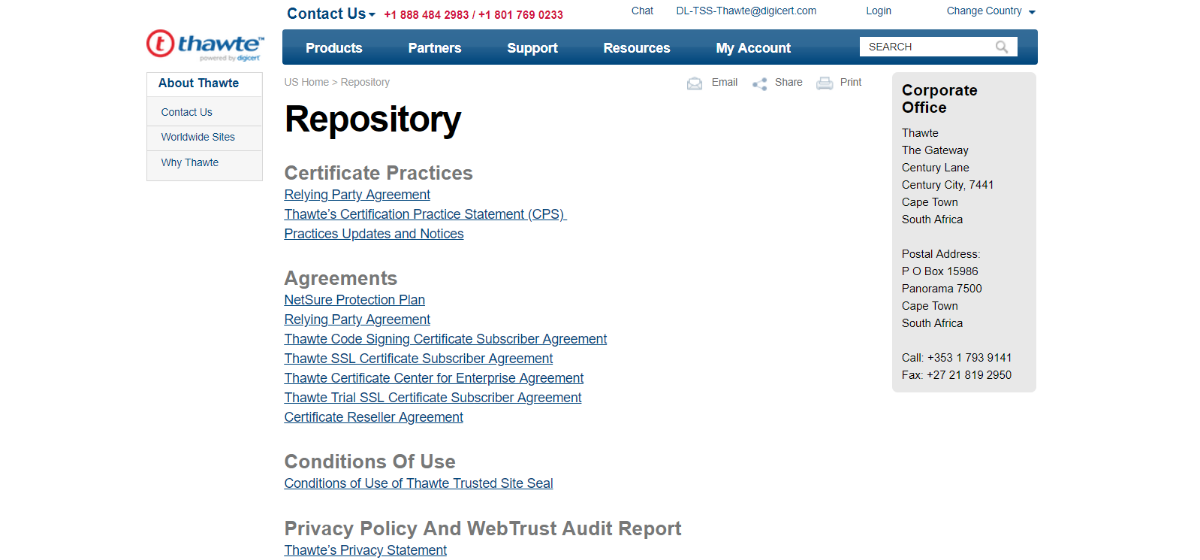Screen dimensions: 1200x560
Task: Click the Conditions Of Use section heading
Action: [x=370, y=461]
